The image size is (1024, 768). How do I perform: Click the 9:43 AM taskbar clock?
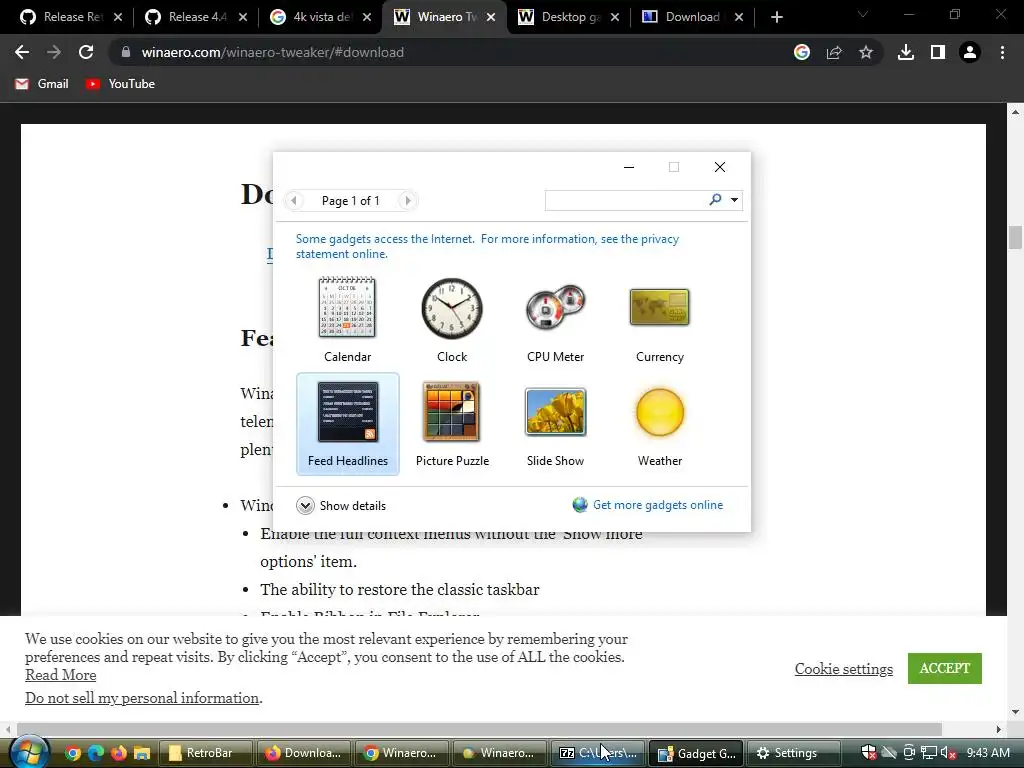988,753
